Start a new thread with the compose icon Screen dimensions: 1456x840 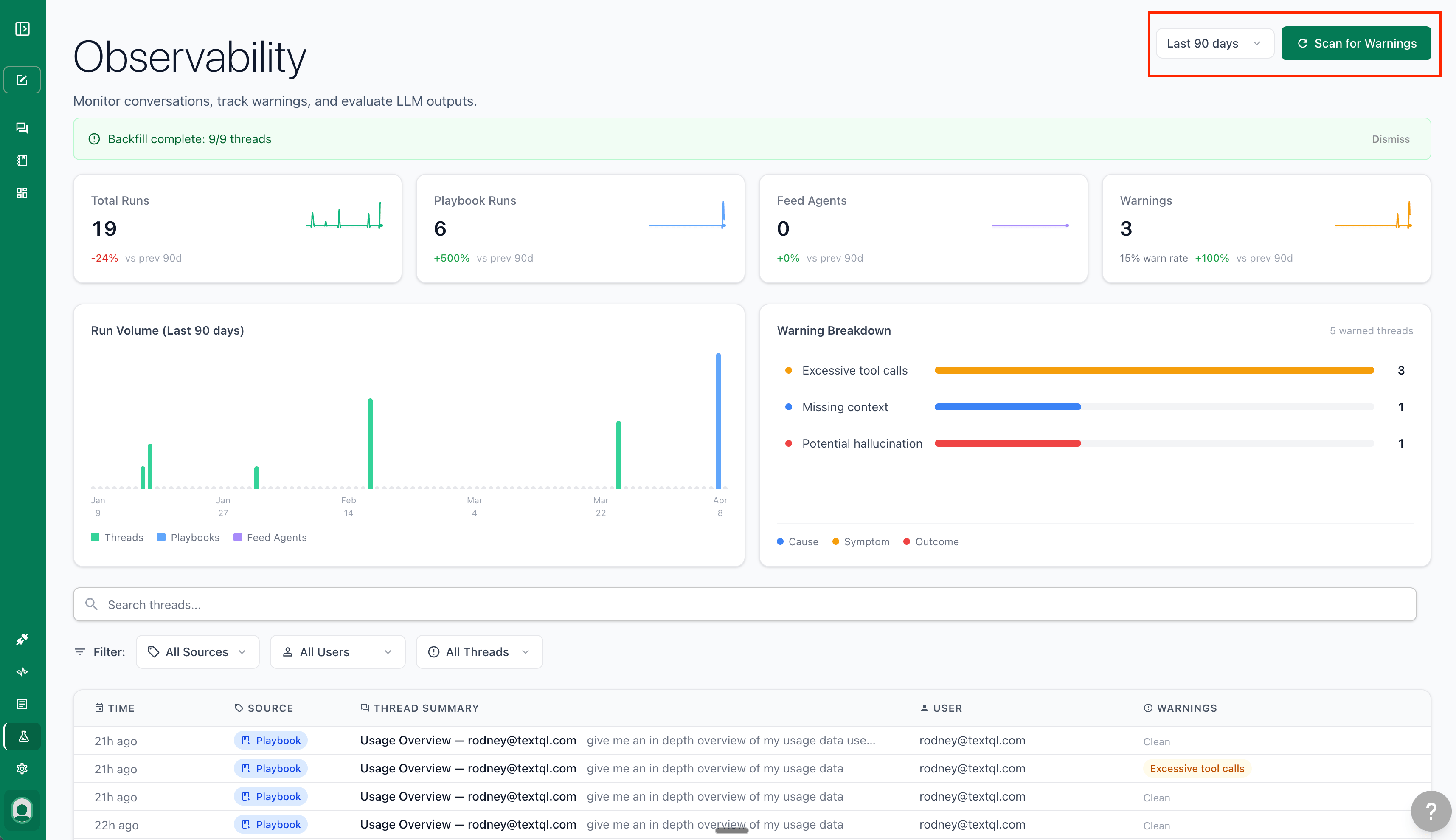click(x=22, y=79)
